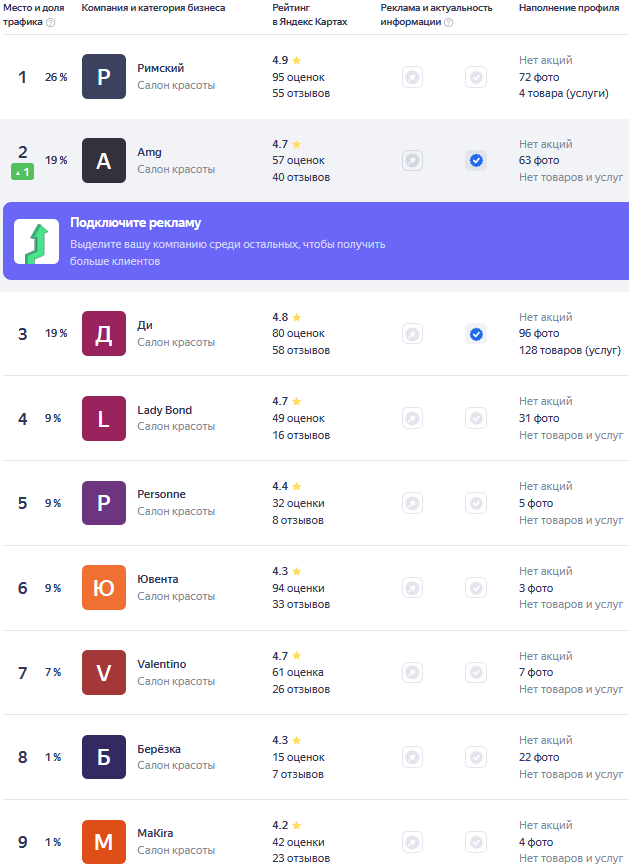Click '128 товаров (услуг)' in the Ди row
The width and height of the screenshot is (629, 866).
pyautogui.click(x=570, y=350)
